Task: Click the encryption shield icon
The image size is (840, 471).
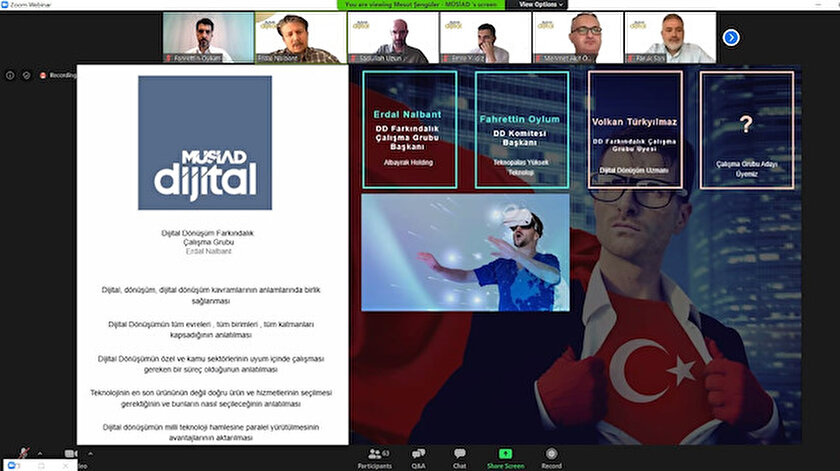Action: [x=26, y=76]
